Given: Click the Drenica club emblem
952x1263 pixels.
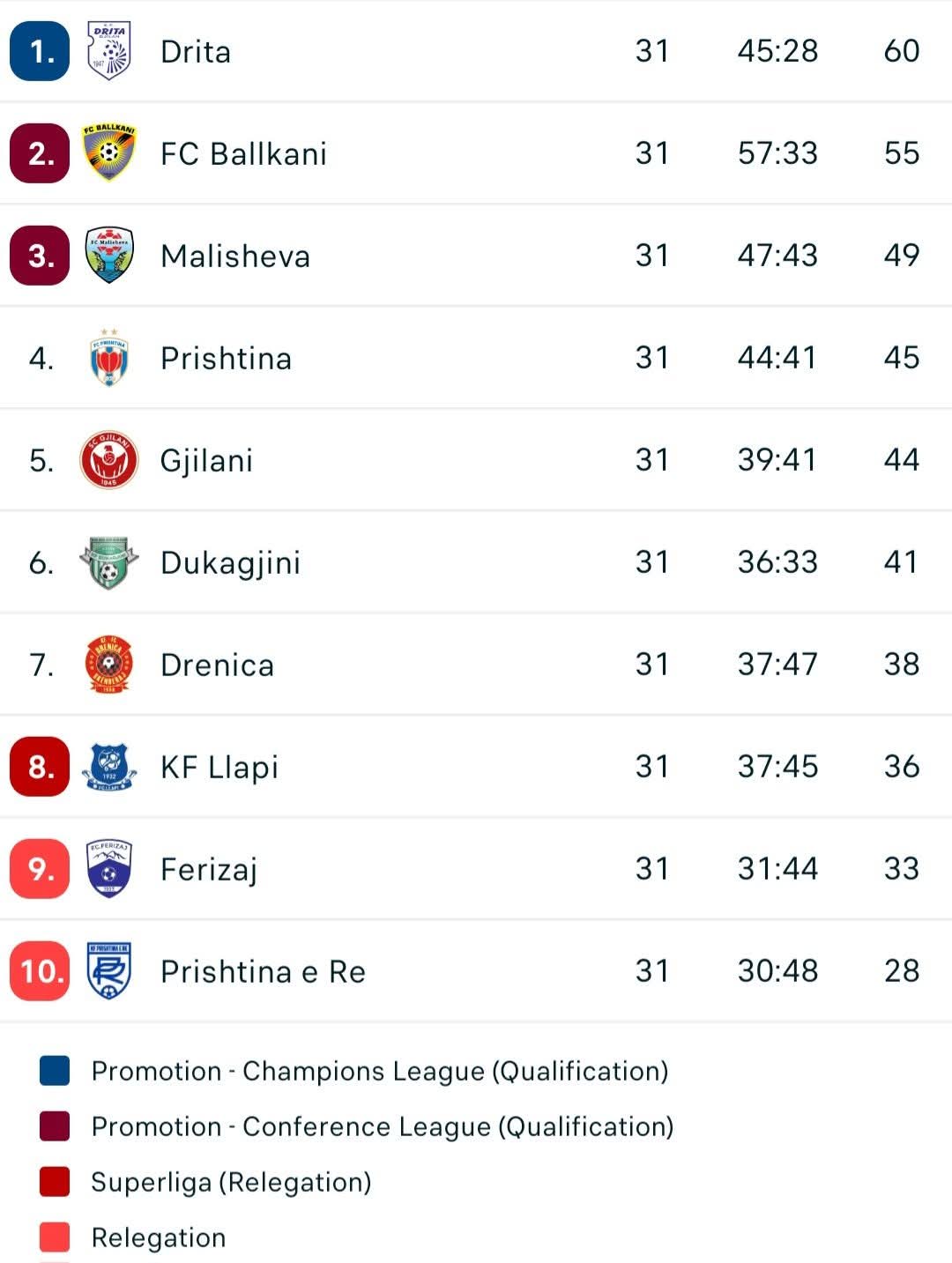Looking at the screenshot, I should point(108,665).
